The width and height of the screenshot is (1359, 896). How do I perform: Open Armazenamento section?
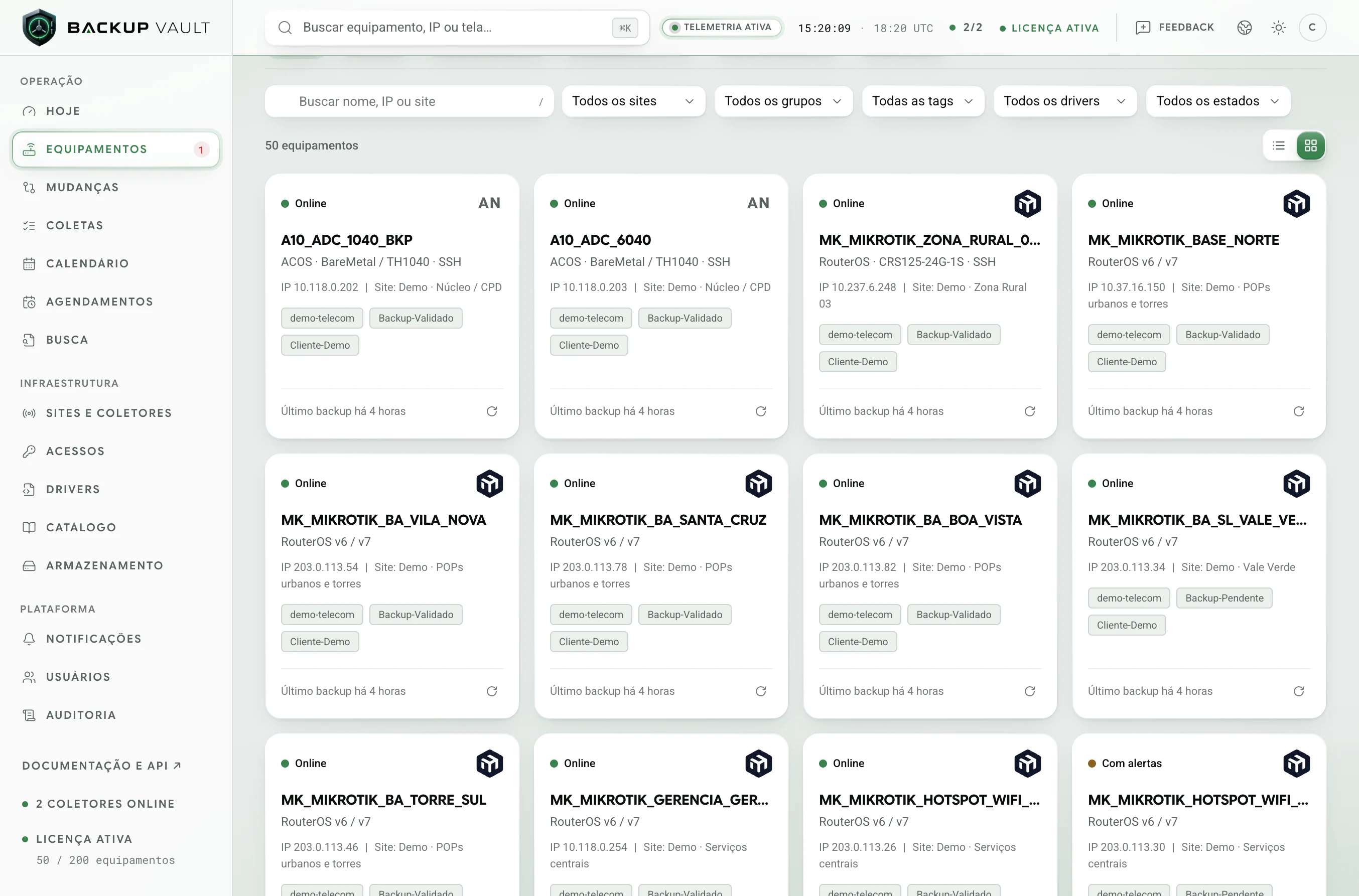click(115, 566)
